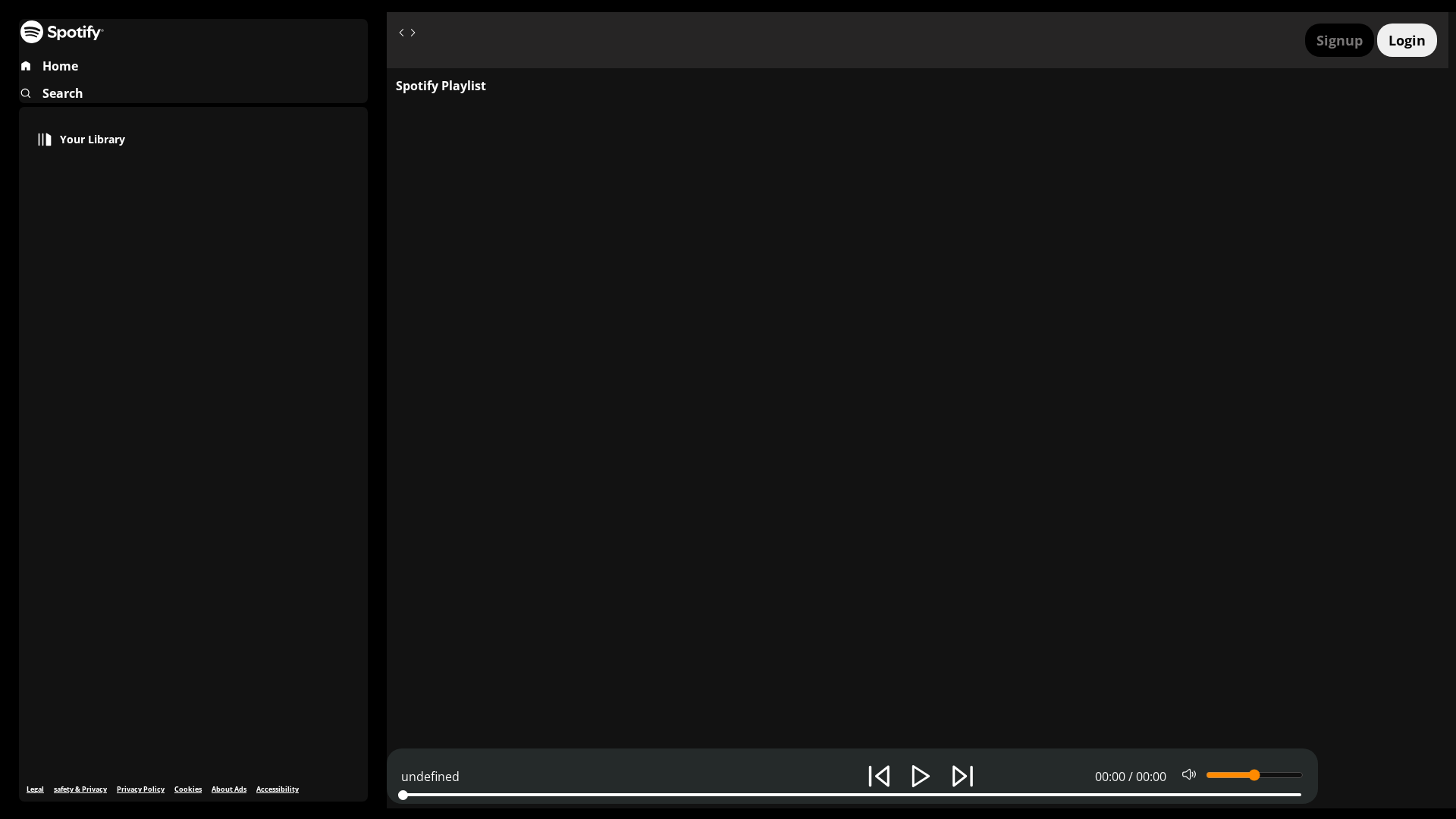
Task: Click the orange volume slider
Action: [1254, 775]
